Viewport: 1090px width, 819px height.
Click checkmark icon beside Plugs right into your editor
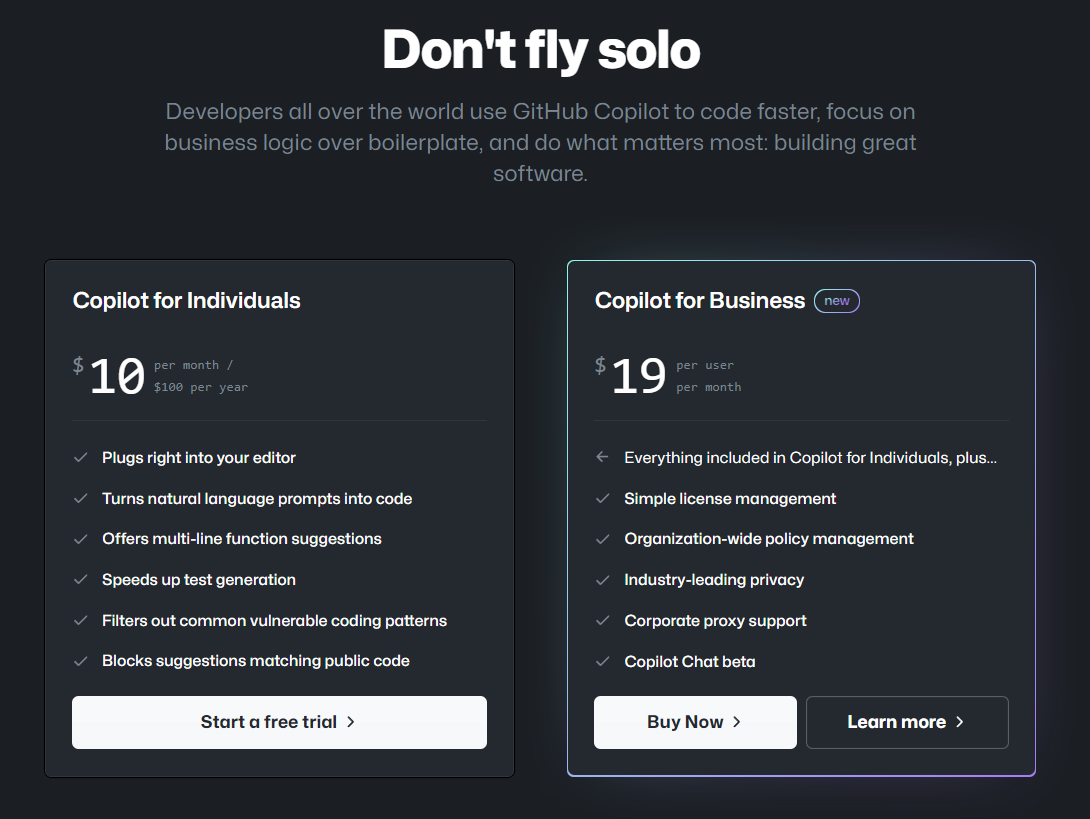81,457
